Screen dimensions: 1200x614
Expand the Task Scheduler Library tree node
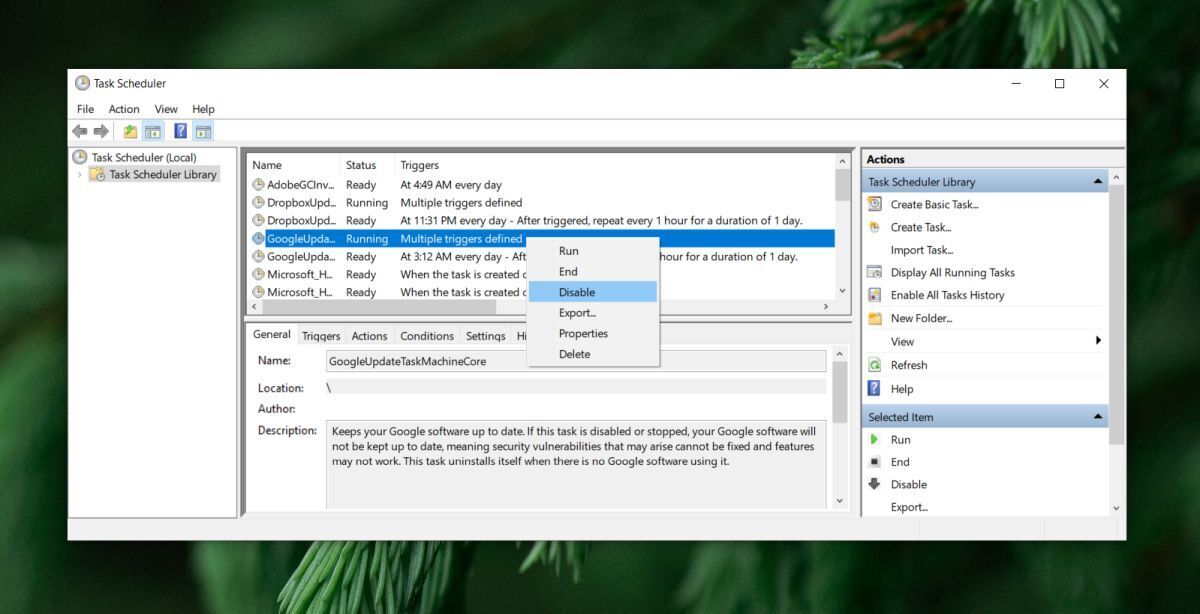(x=80, y=174)
